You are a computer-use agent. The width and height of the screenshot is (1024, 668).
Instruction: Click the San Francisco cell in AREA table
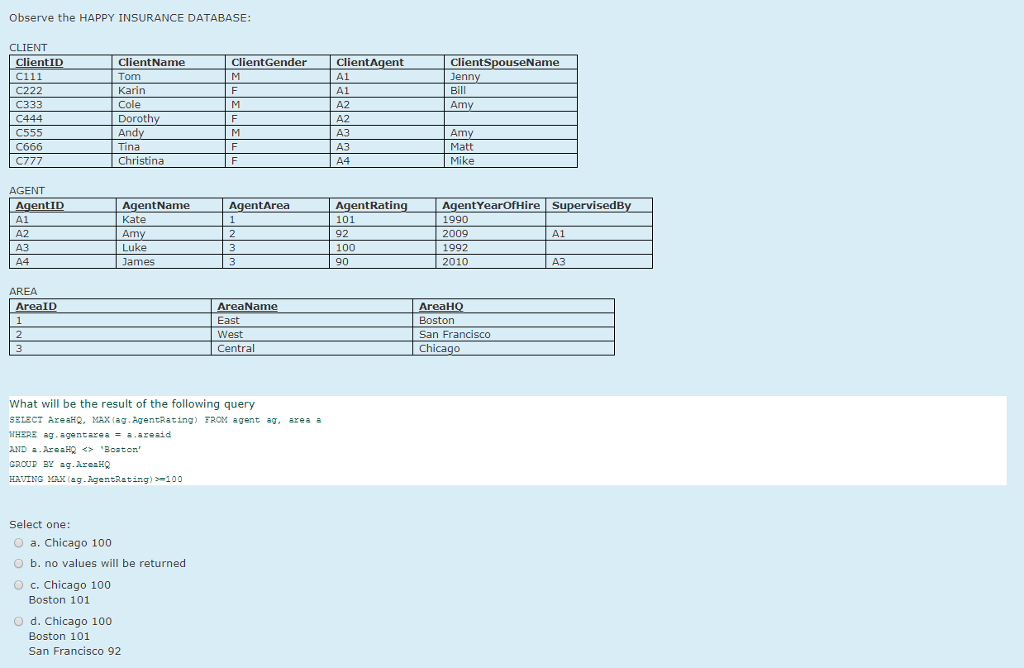coord(455,334)
